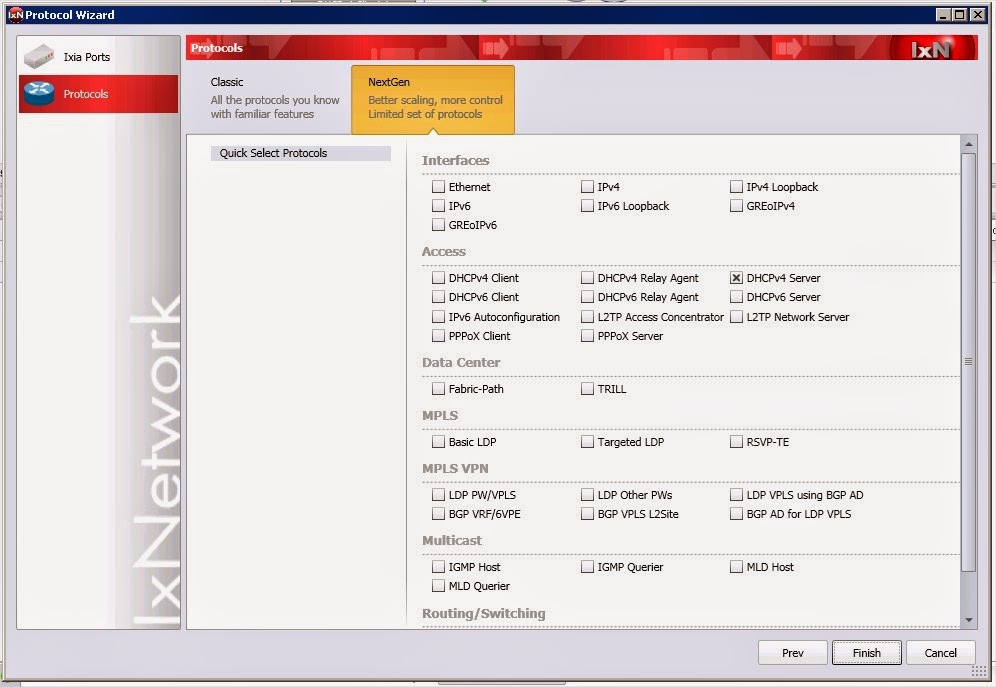
Task: Enable the Ethernet interface checkbox
Action: (438, 186)
